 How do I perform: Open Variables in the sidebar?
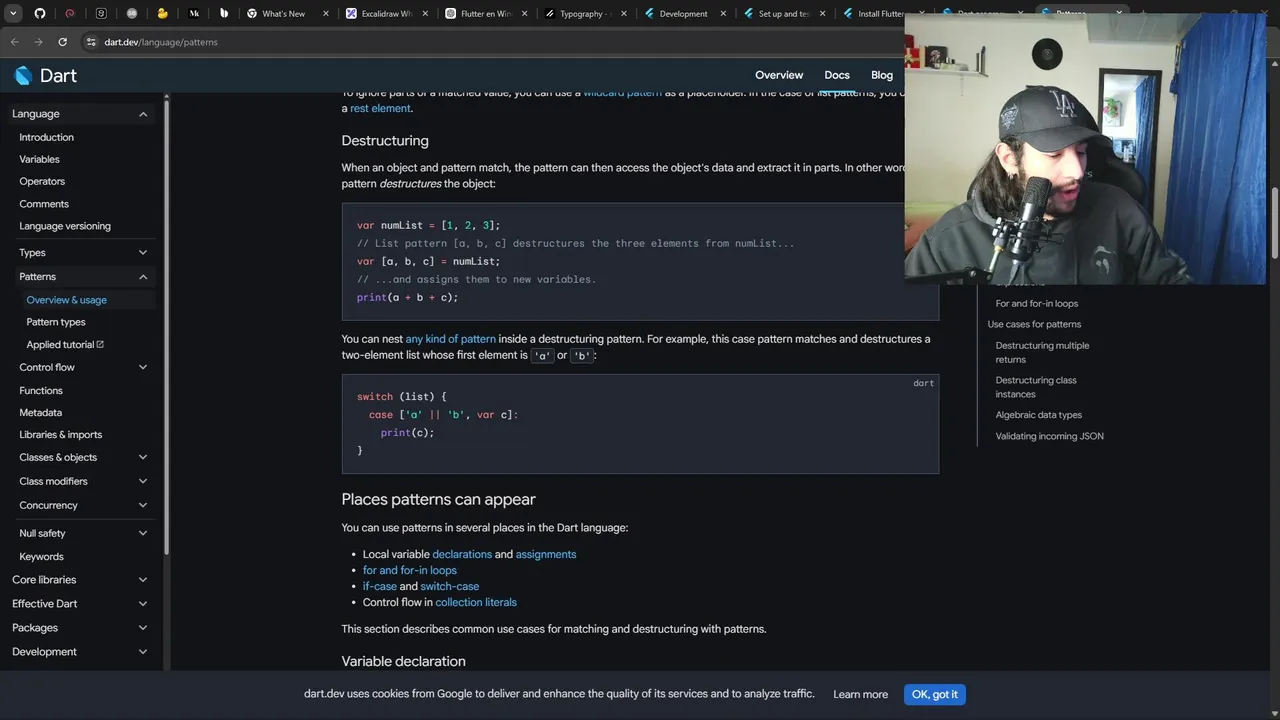point(39,159)
